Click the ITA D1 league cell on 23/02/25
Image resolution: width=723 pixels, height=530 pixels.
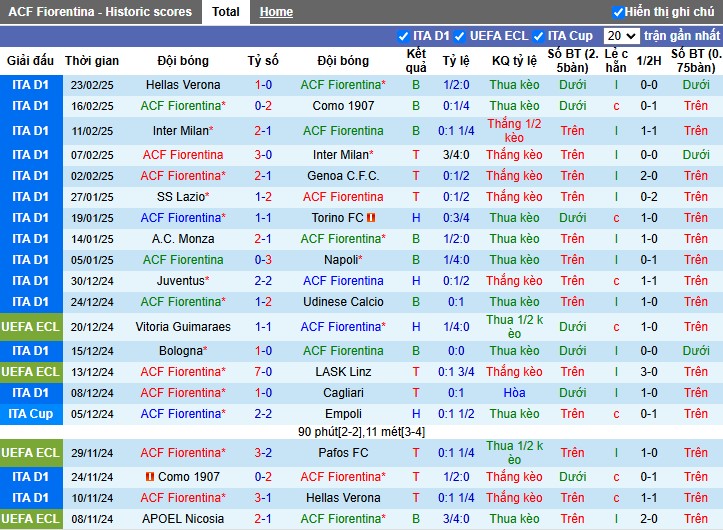[31, 85]
